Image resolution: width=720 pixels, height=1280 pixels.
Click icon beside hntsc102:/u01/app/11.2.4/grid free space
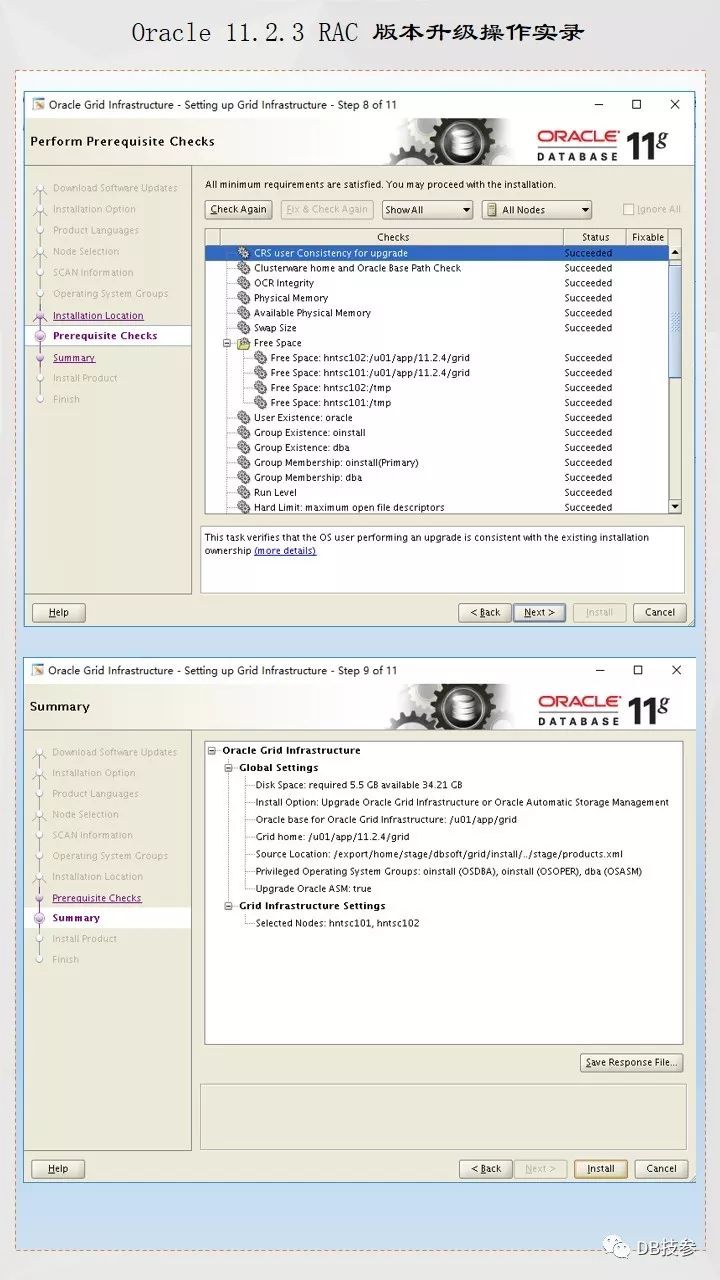[260, 358]
